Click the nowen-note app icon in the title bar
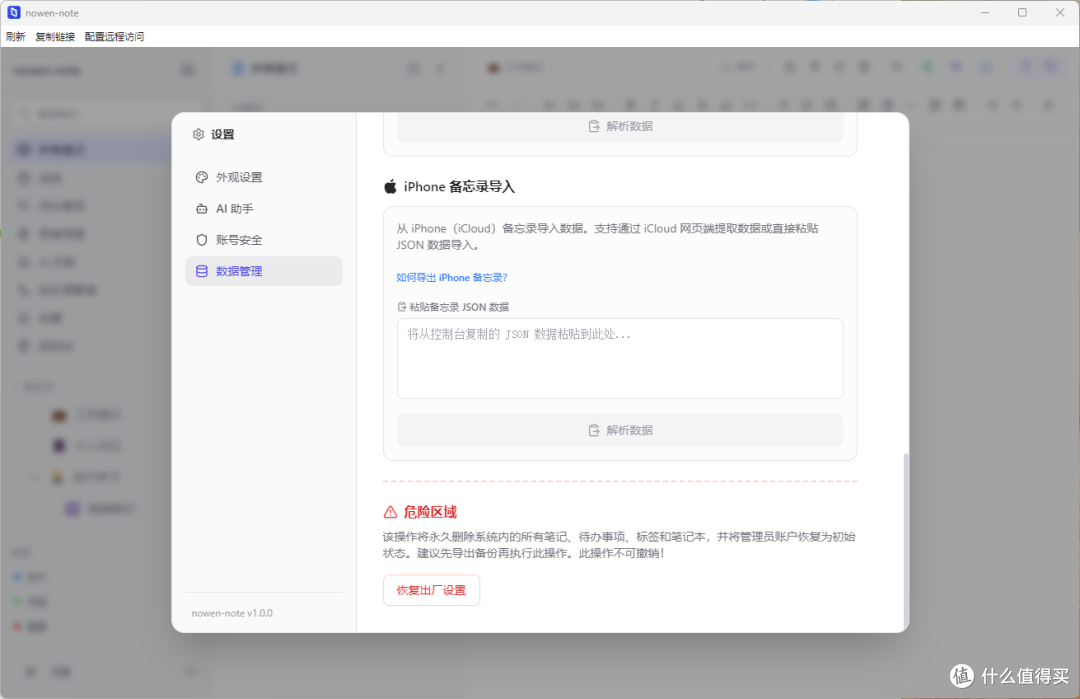 (14, 12)
